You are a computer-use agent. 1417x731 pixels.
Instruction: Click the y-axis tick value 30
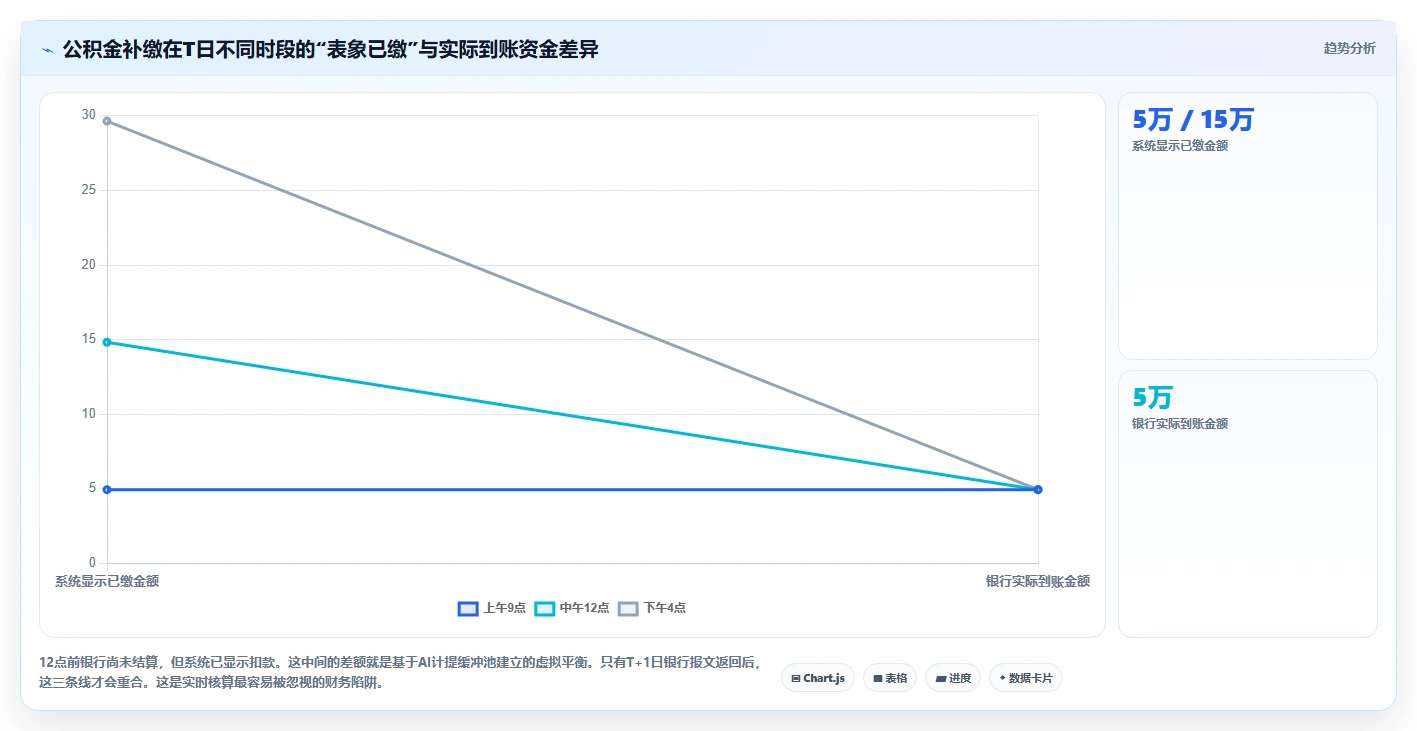tap(89, 115)
